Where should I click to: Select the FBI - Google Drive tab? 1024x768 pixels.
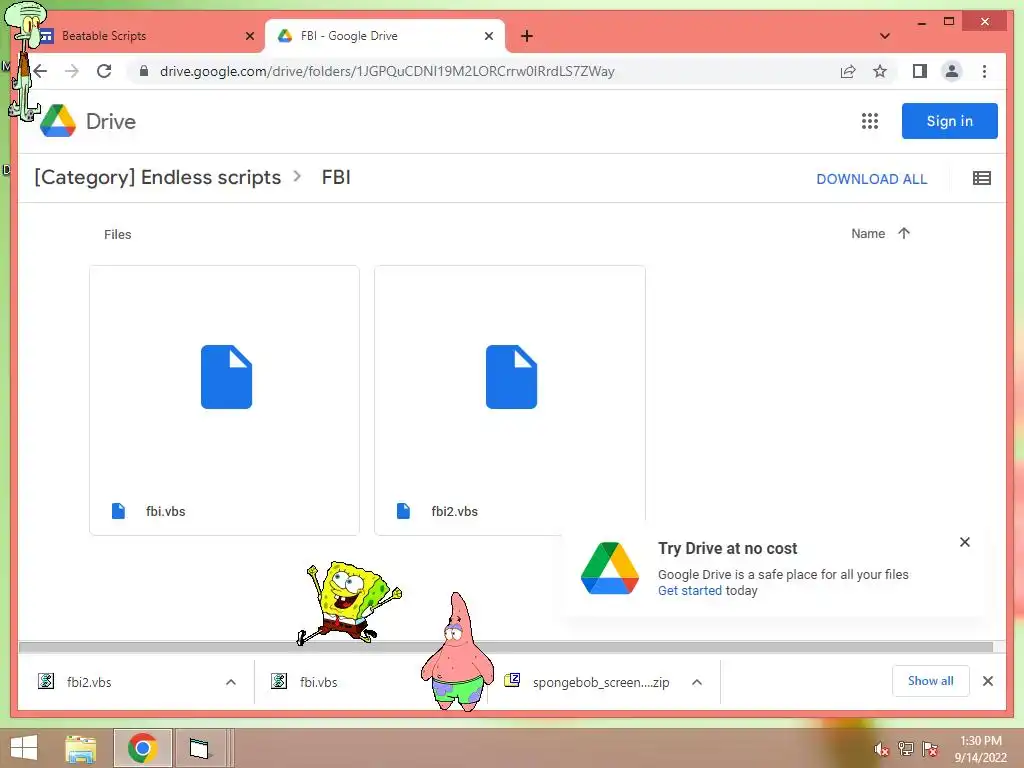[x=385, y=36]
